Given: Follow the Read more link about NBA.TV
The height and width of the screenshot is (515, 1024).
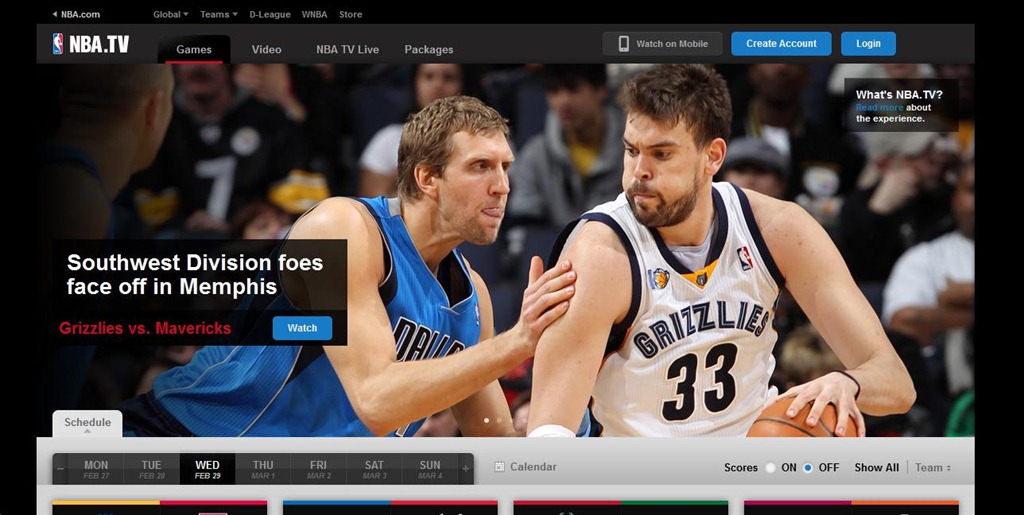Looking at the screenshot, I should 880,108.
